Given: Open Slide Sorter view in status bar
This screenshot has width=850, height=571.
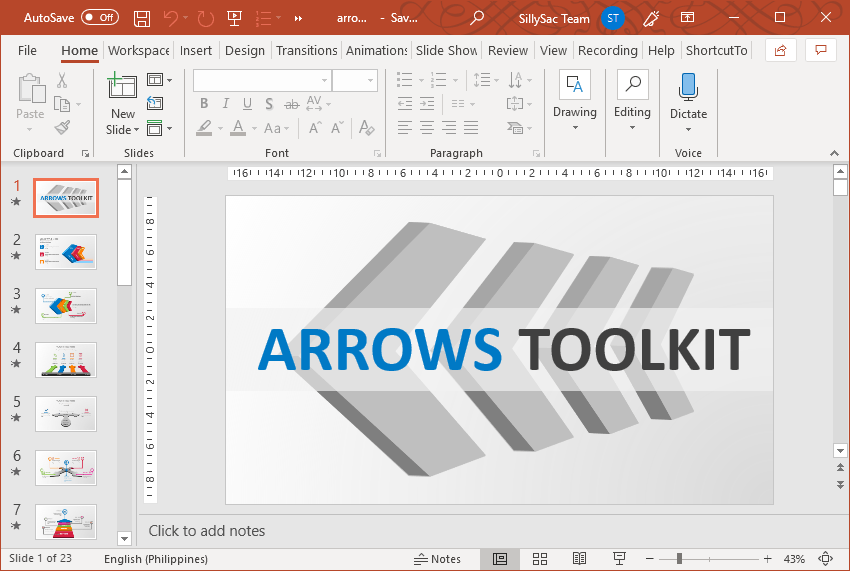Looking at the screenshot, I should pos(540,559).
